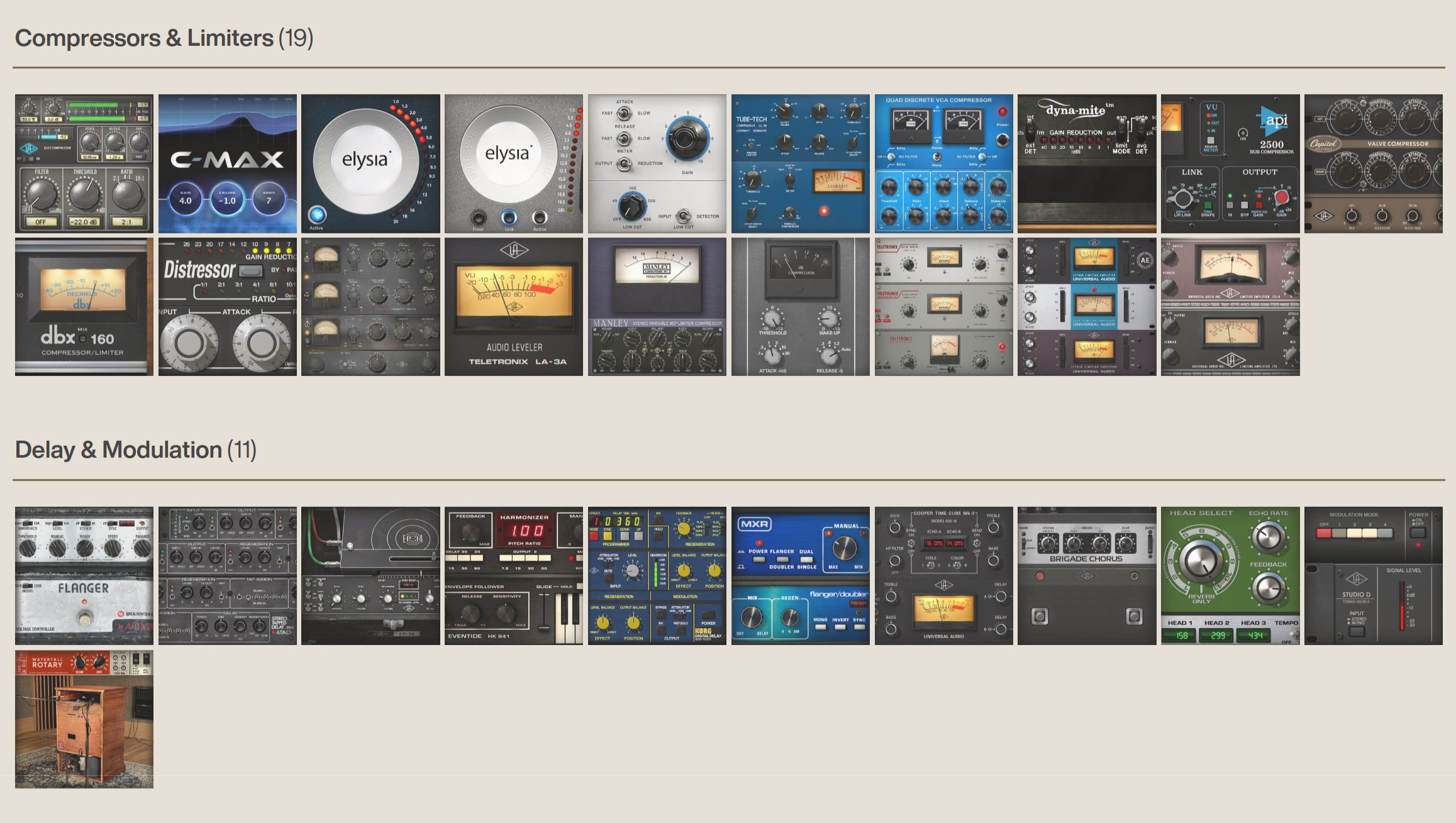Open the Tube-Tech CL 1B compressor
1456x823 pixels.
(x=800, y=163)
